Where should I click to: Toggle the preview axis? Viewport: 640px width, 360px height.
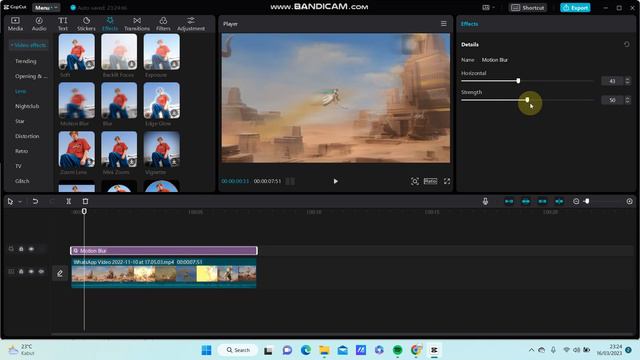(x=559, y=201)
